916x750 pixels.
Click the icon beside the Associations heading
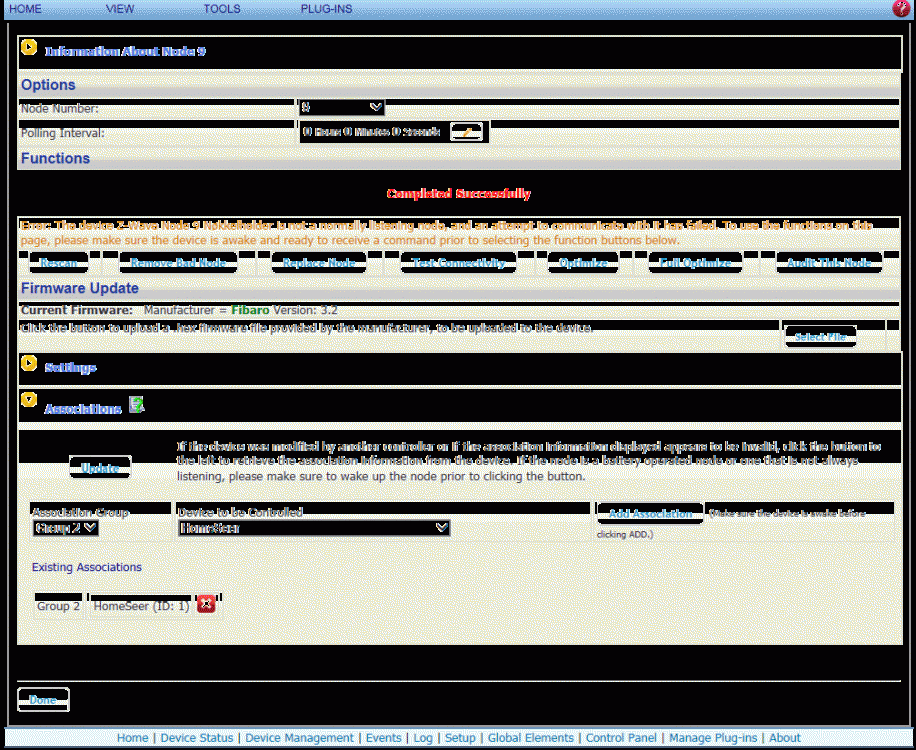coord(137,405)
